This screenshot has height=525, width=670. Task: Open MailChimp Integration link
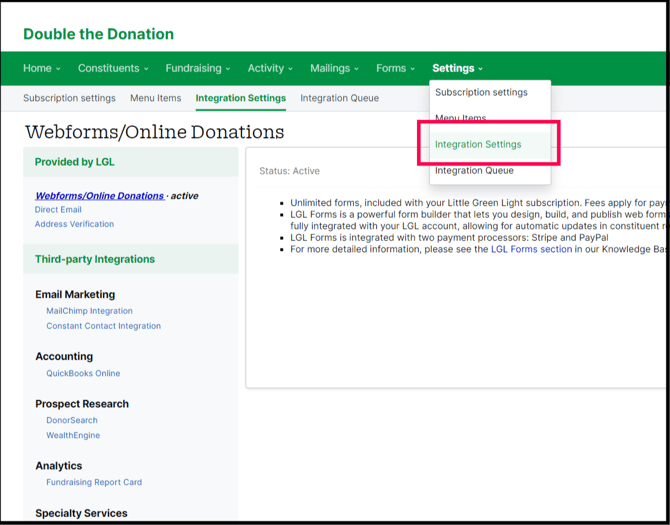click(89, 311)
